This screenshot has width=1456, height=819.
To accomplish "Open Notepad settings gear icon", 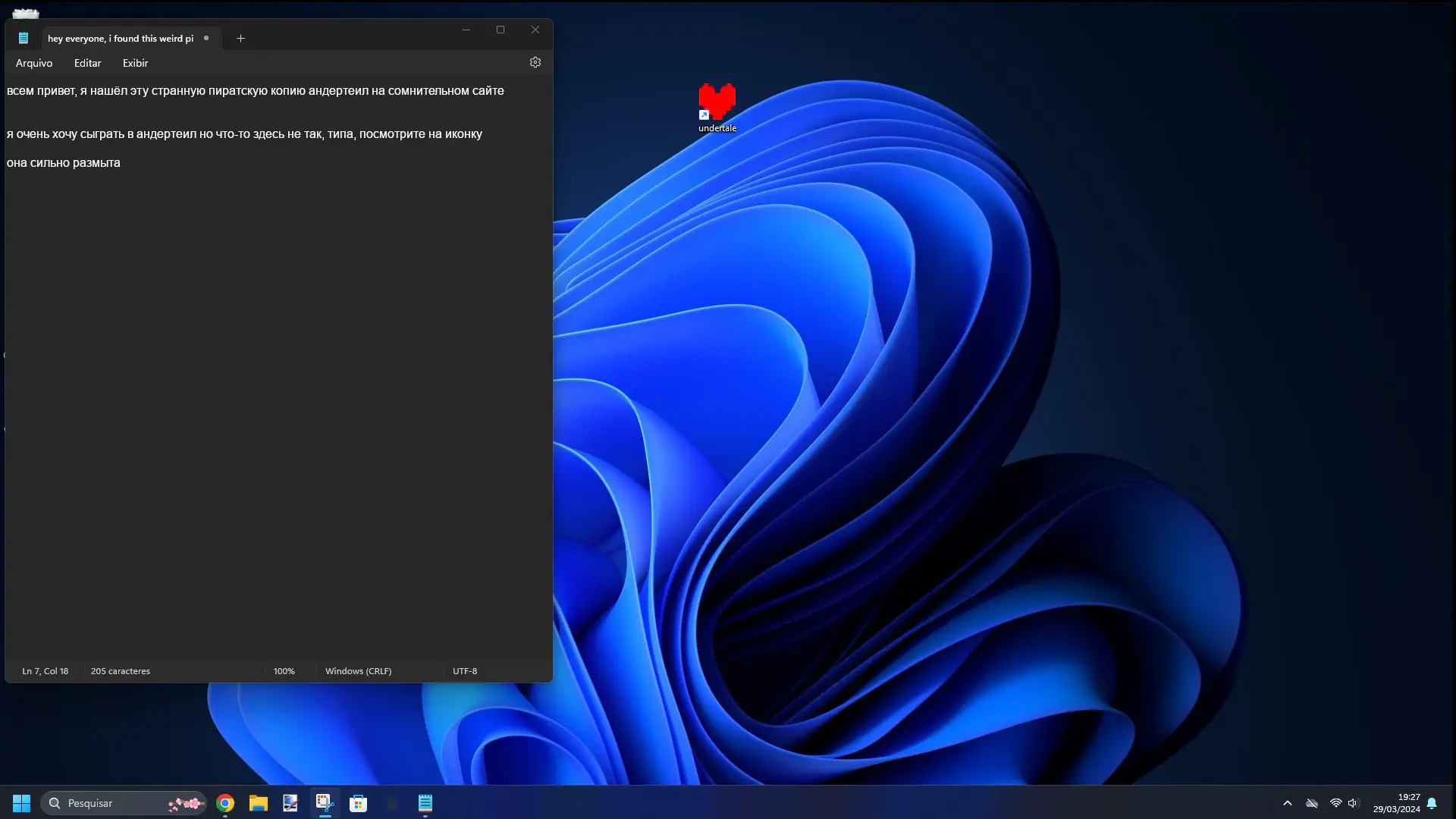I will click(x=535, y=63).
